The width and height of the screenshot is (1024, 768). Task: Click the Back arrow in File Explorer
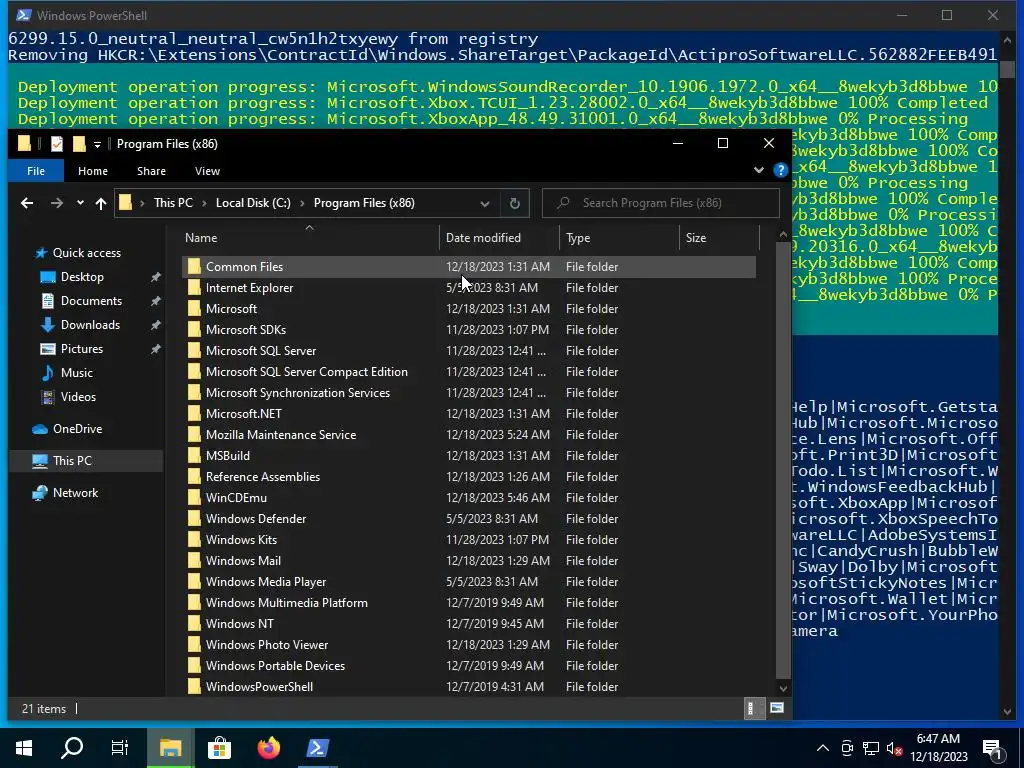[x=27, y=203]
